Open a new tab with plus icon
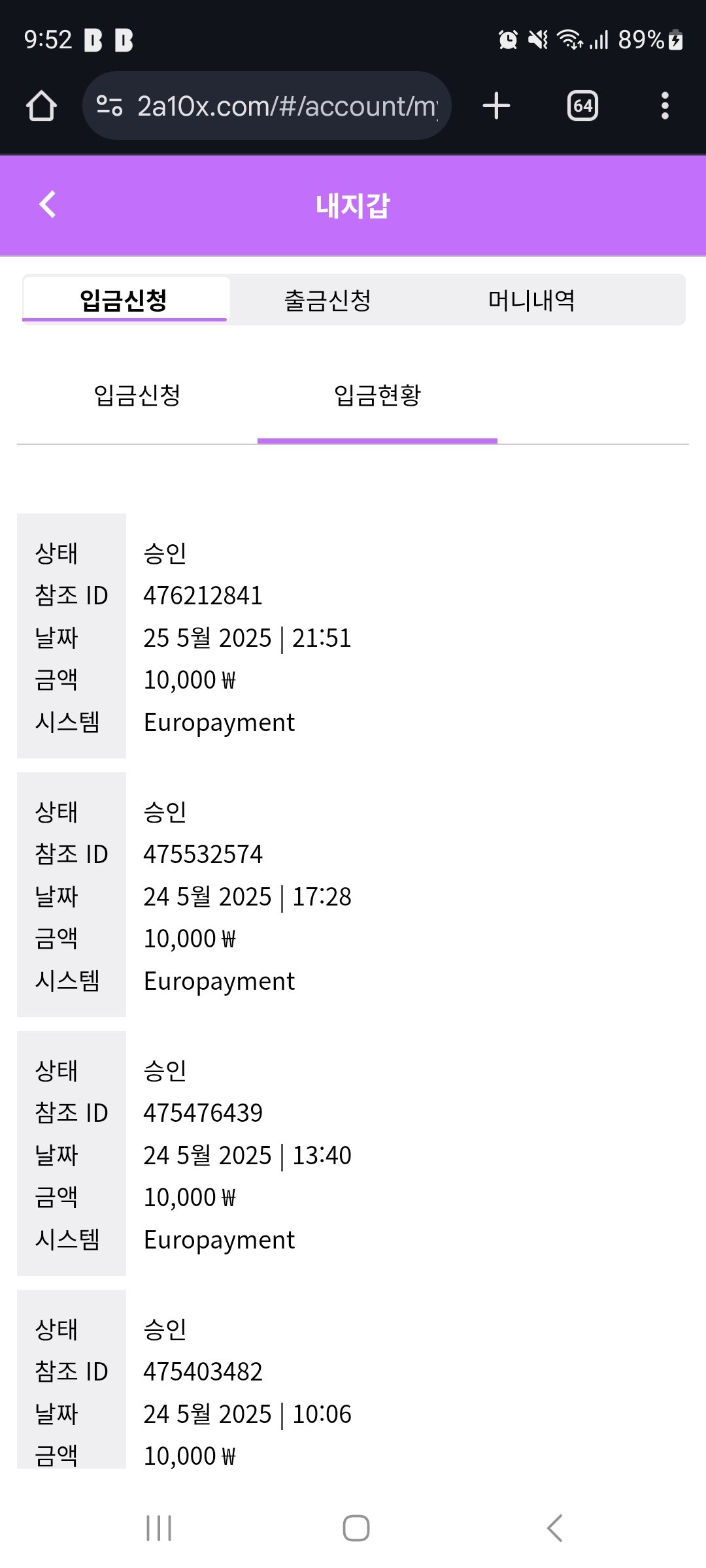Viewport: 706px width, 1568px height. coord(496,106)
